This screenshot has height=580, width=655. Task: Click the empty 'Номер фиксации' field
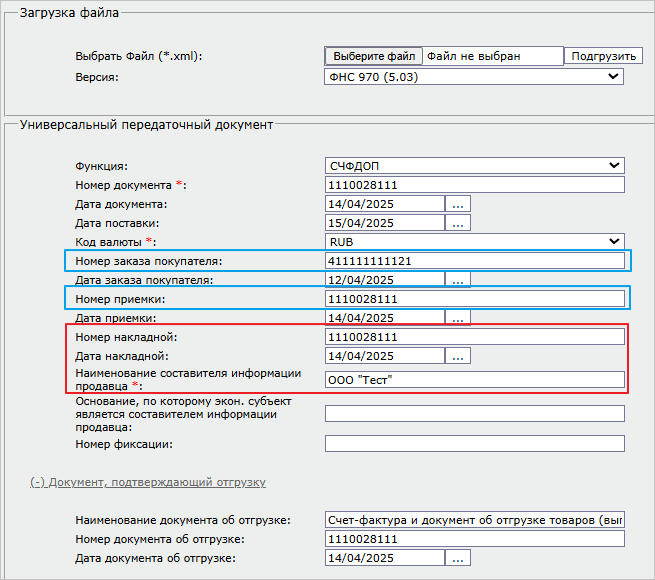[x=474, y=444]
